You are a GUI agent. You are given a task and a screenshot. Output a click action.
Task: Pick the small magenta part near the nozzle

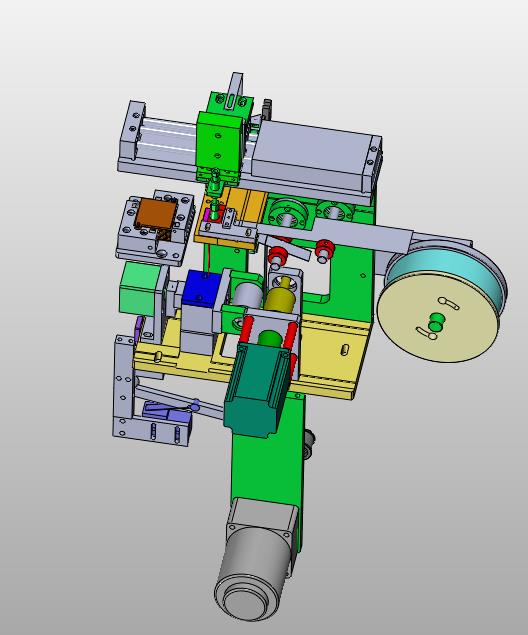[209, 214]
